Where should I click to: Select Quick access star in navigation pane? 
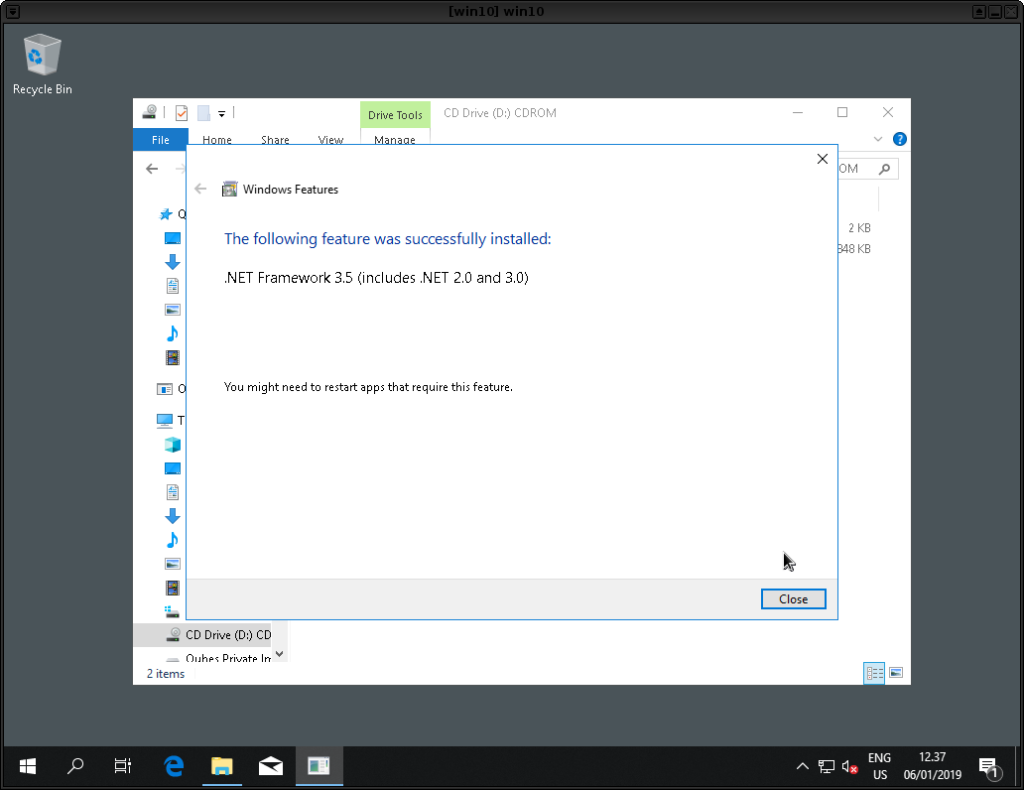point(166,214)
